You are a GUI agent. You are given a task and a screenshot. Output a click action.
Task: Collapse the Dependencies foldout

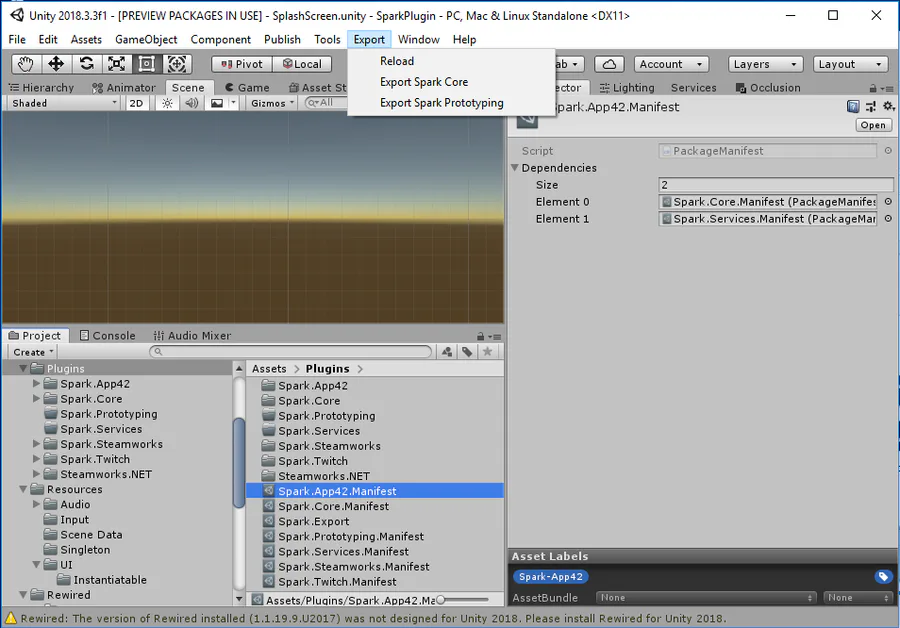tap(515, 168)
